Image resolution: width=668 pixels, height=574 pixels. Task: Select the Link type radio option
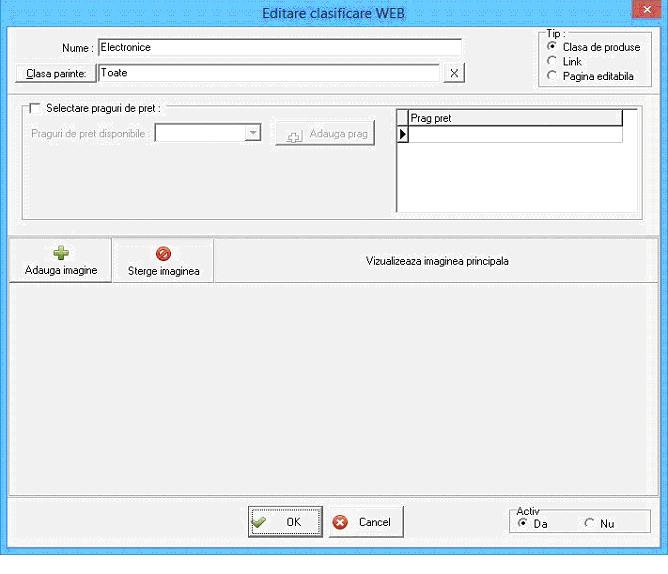pos(552,61)
